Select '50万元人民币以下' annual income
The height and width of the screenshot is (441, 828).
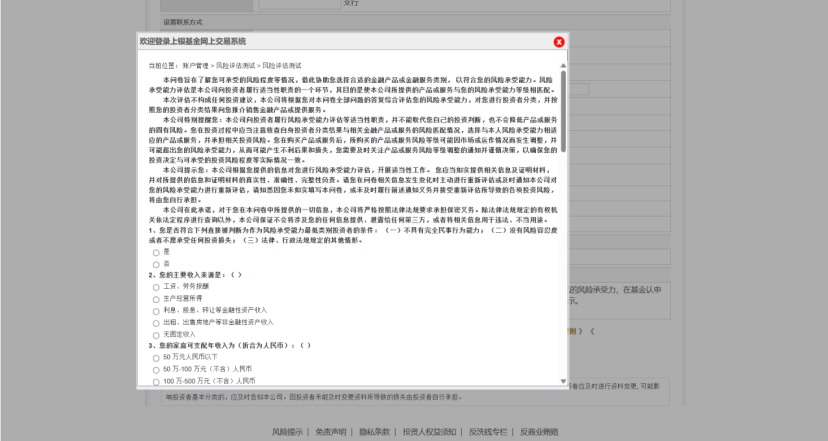[155, 358]
